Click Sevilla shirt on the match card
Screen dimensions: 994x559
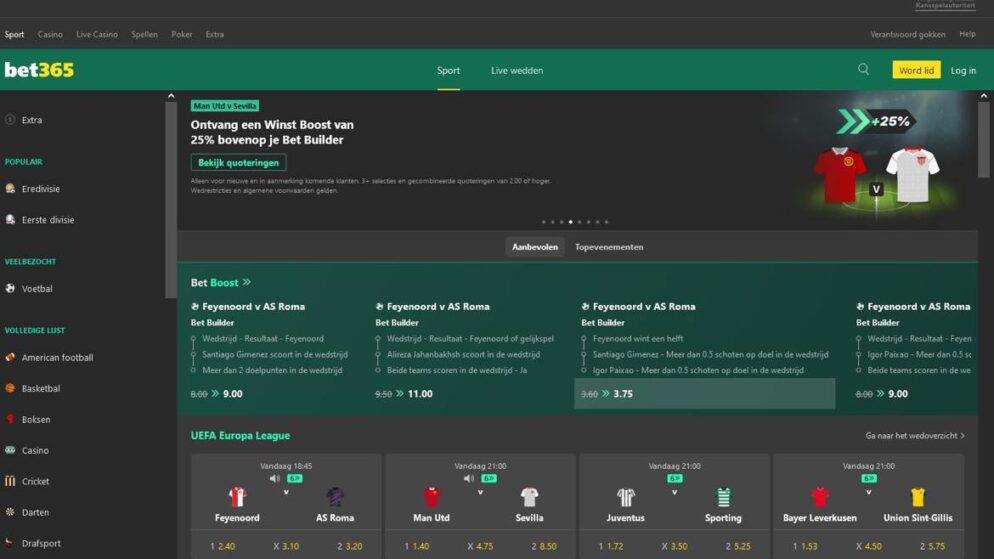click(x=529, y=497)
